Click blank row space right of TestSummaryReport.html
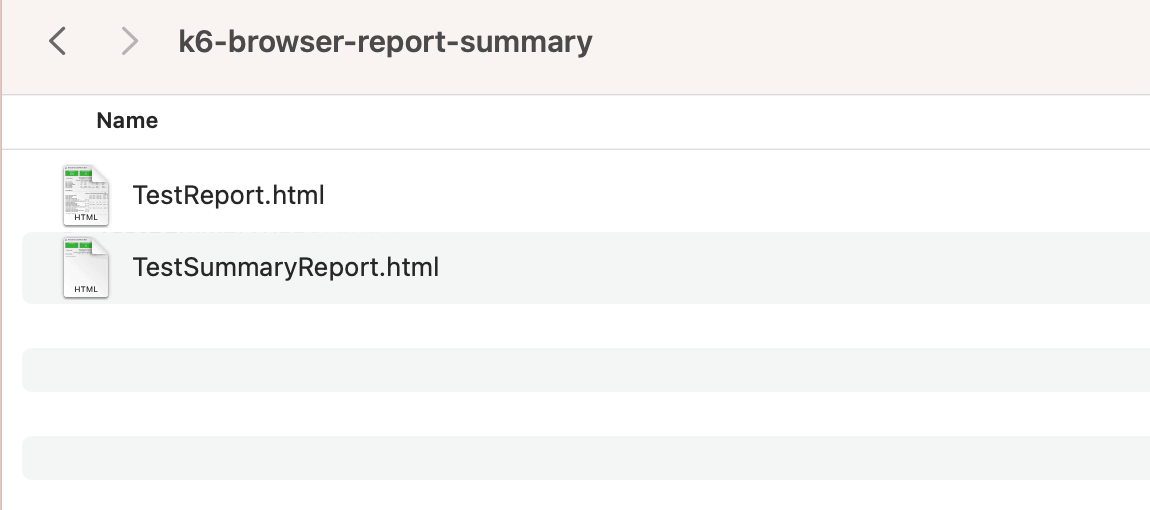The height and width of the screenshot is (510, 1150). click(x=750, y=268)
